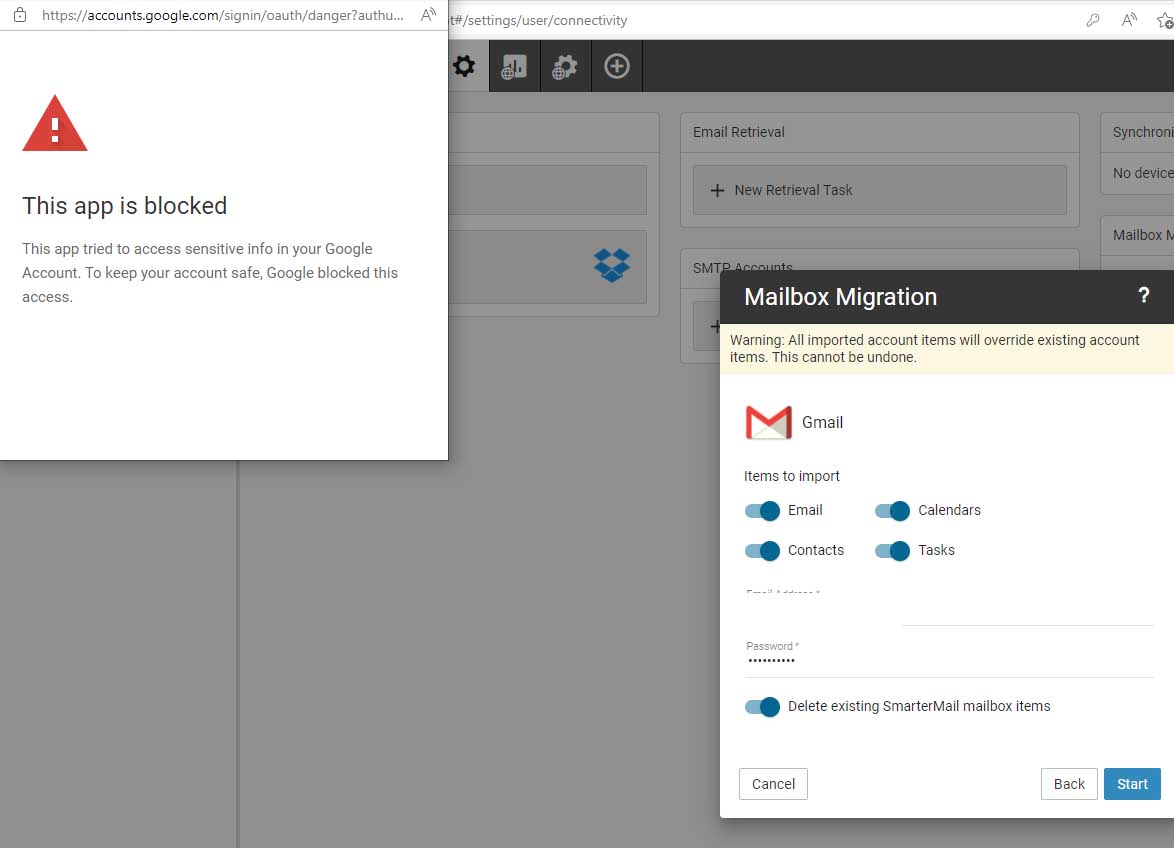Click the add-to-favorites star icon

[1164, 20]
